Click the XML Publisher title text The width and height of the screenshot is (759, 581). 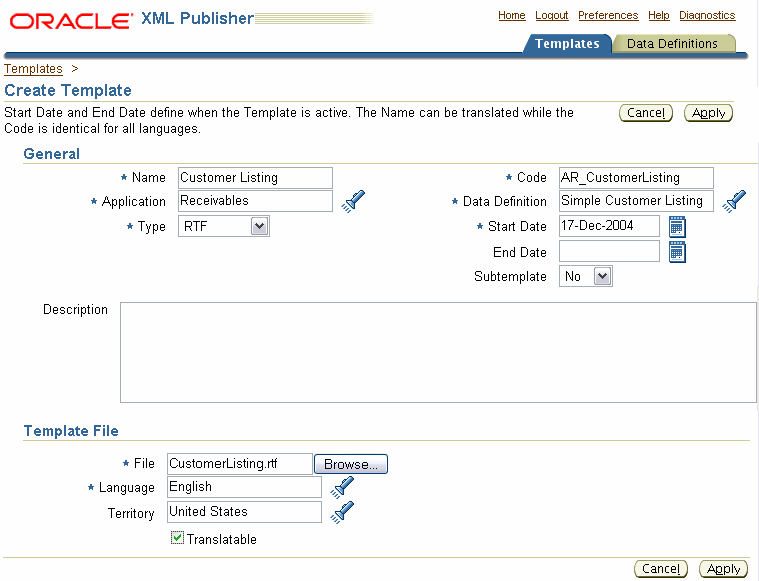[197, 18]
